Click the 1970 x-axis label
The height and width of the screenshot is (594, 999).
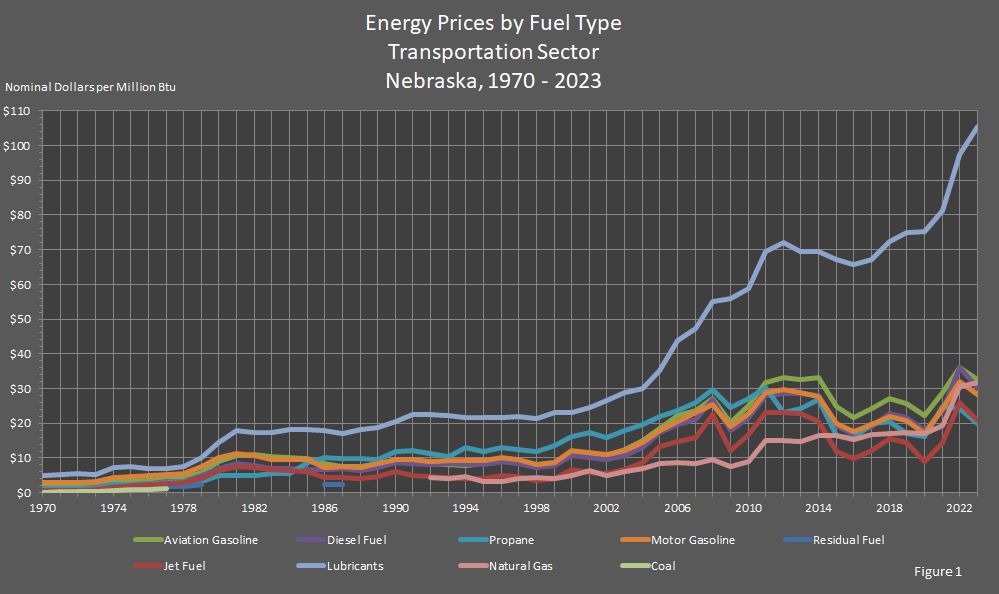(41, 507)
